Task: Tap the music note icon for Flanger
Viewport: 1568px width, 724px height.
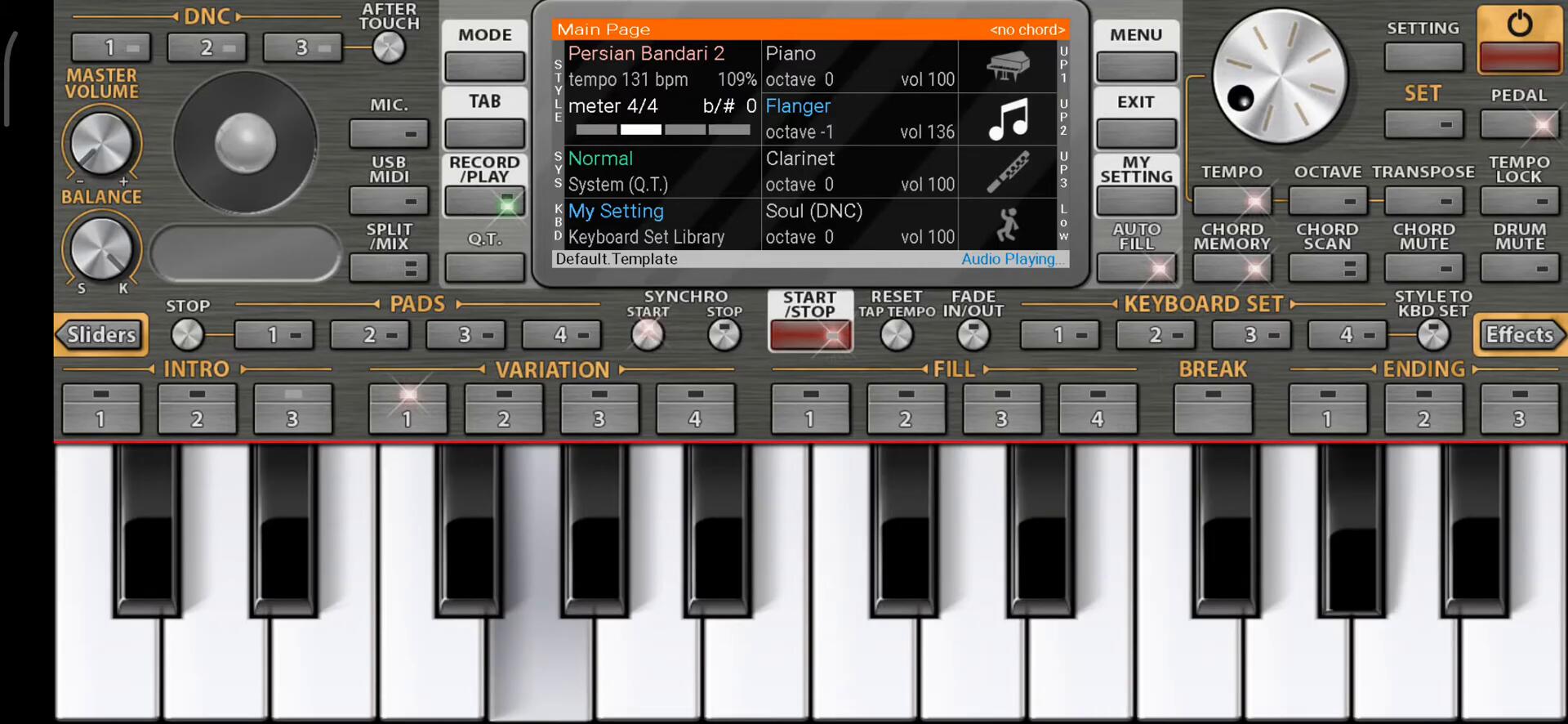Action: pos(1008,119)
